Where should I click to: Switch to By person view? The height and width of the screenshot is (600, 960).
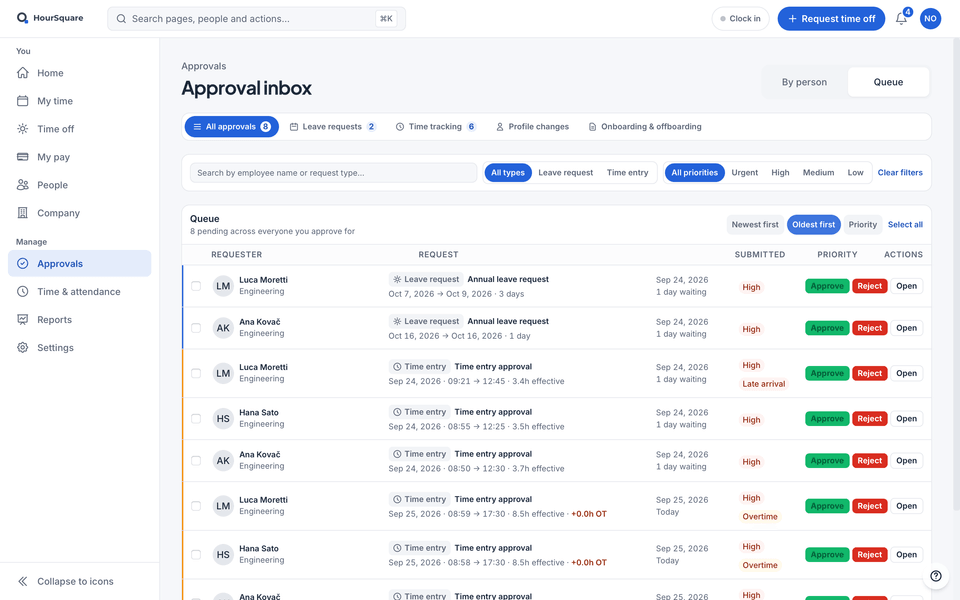[x=804, y=82]
